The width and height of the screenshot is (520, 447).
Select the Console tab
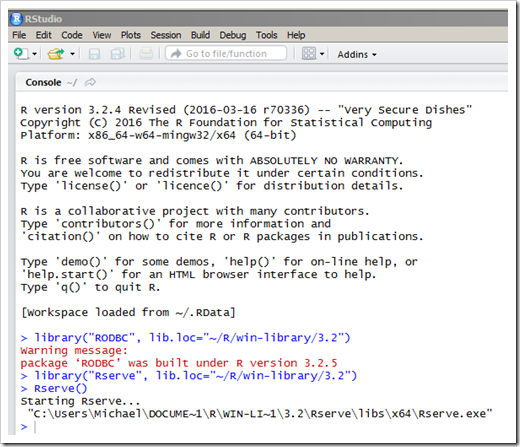[43, 82]
